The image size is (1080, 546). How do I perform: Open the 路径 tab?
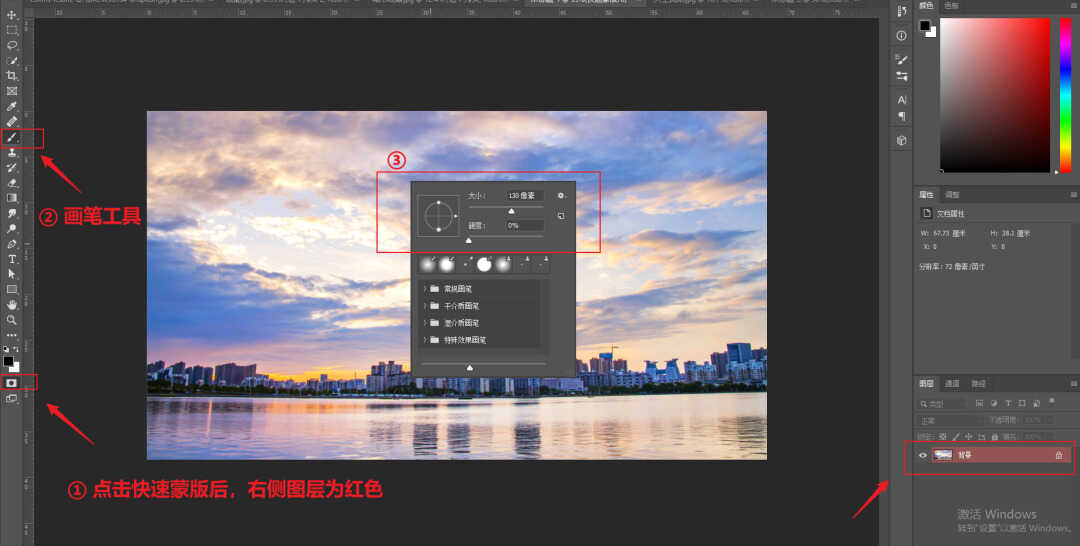978,384
